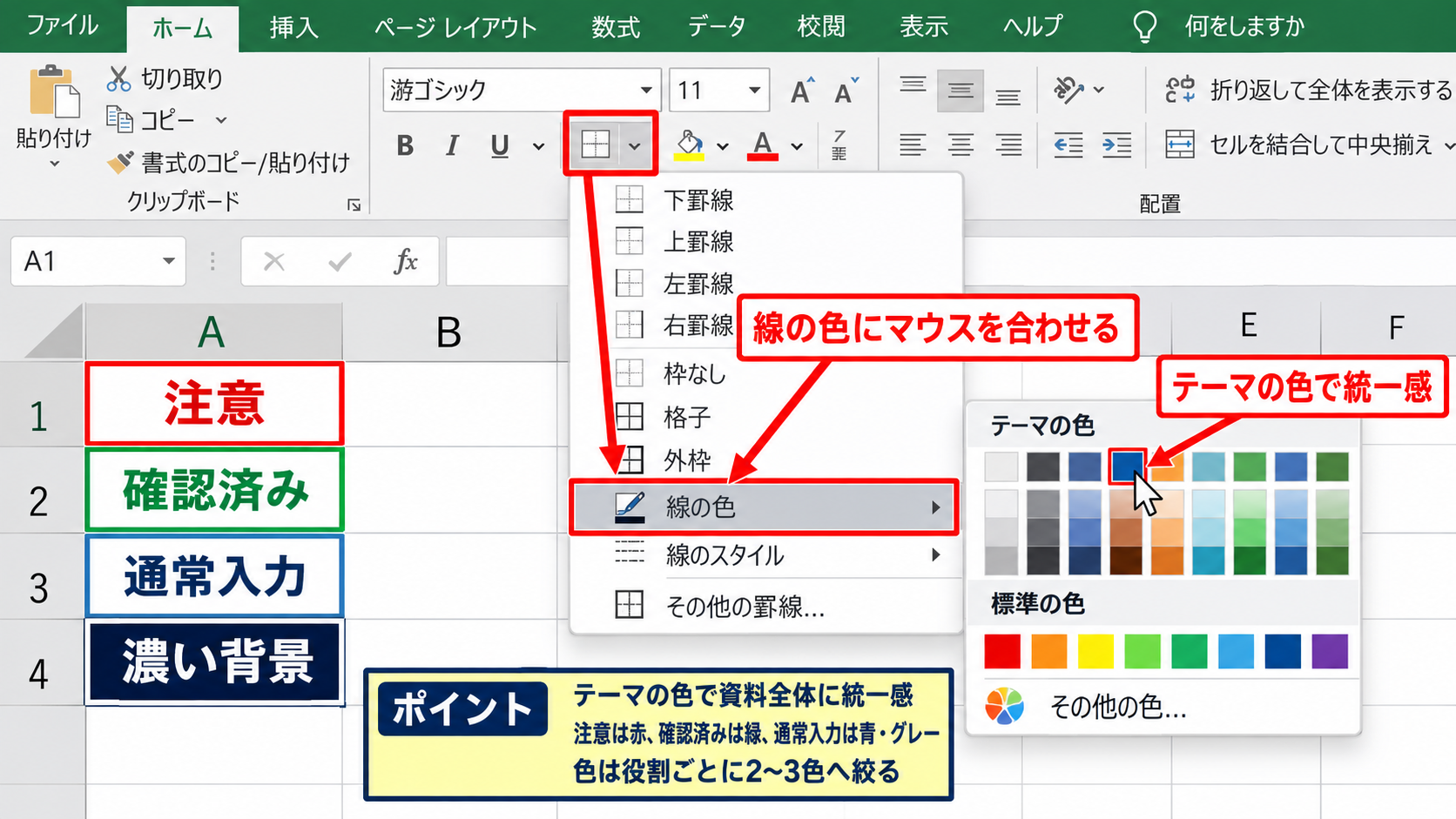1456x819 pixels.
Task: Open the Font Color dropdown arrow
Action: coord(797,146)
